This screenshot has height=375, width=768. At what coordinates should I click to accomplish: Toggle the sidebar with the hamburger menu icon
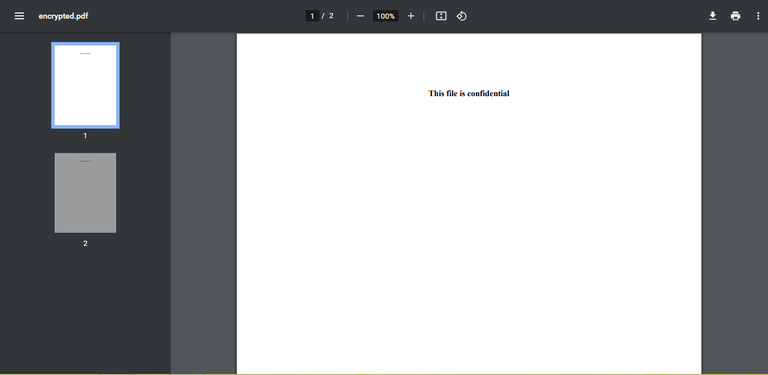(19, 16)
